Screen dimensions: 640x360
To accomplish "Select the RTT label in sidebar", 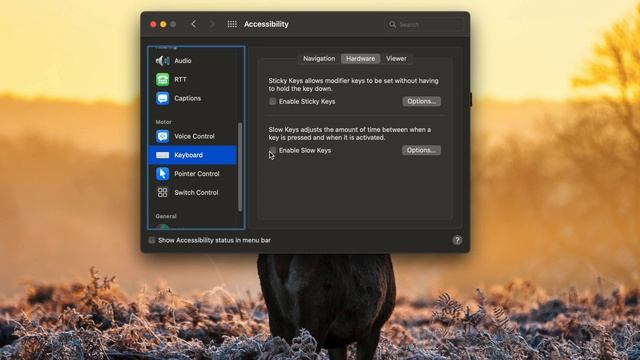I will click(180, 80).
